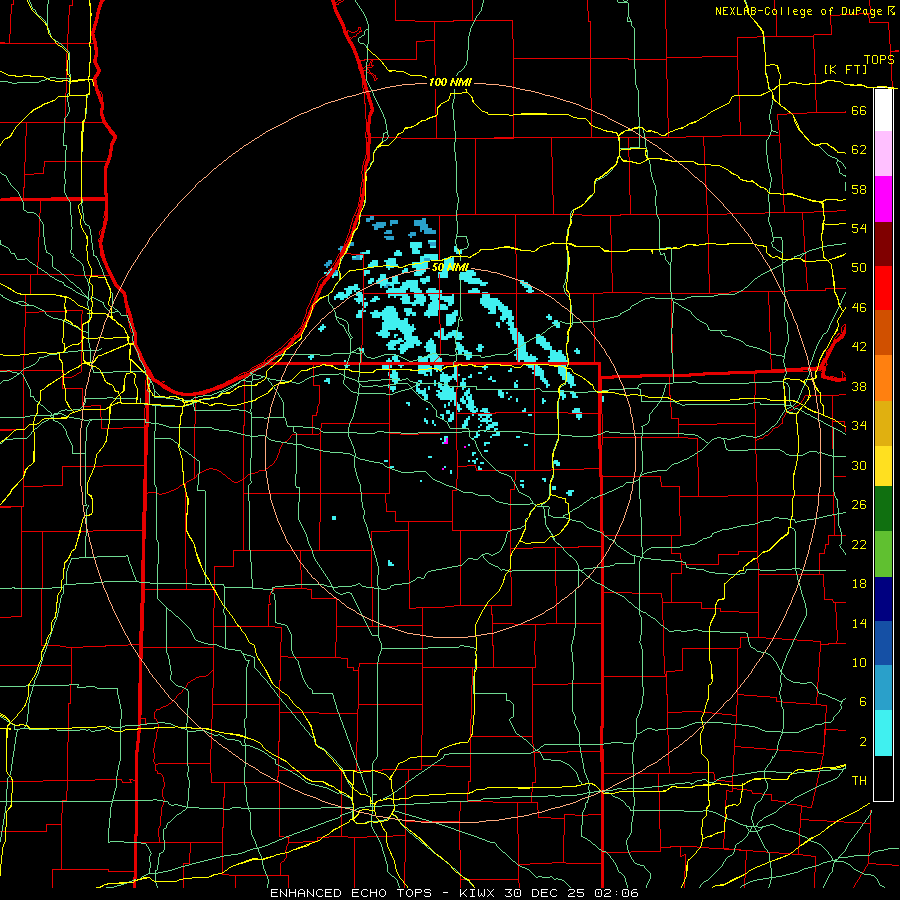Click the light pink 62 kft legend swatch

coord(883,153)
